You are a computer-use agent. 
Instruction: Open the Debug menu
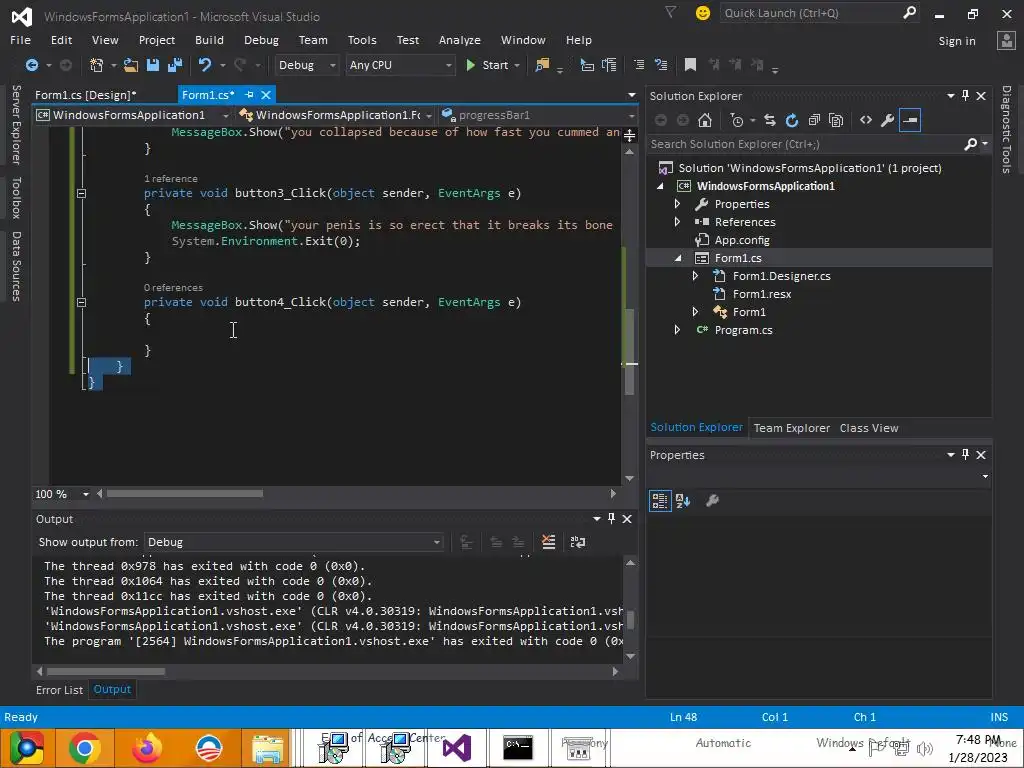coord(261,40)
